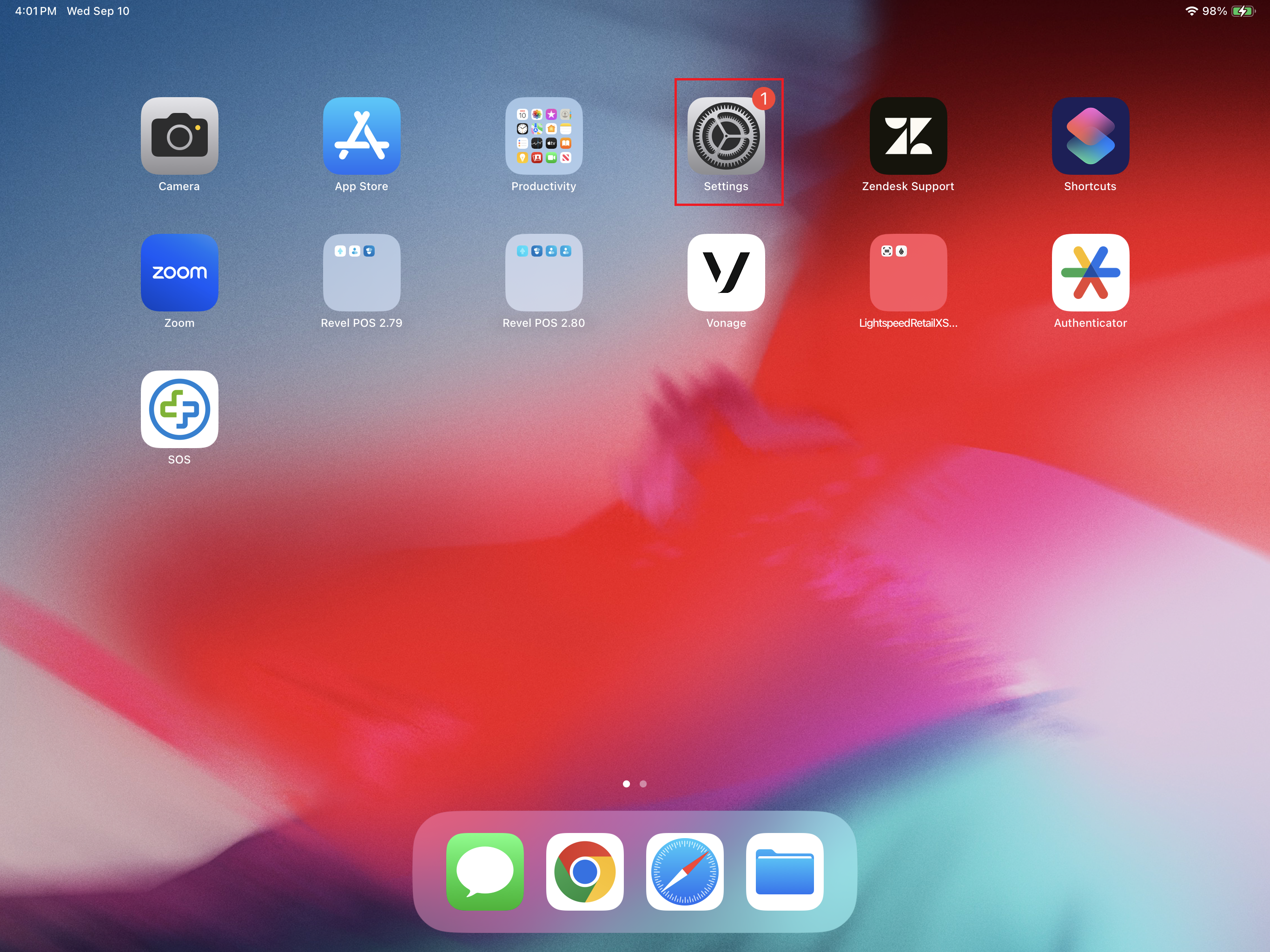Tap the first home screen page dot

click(x=626, y=784)
